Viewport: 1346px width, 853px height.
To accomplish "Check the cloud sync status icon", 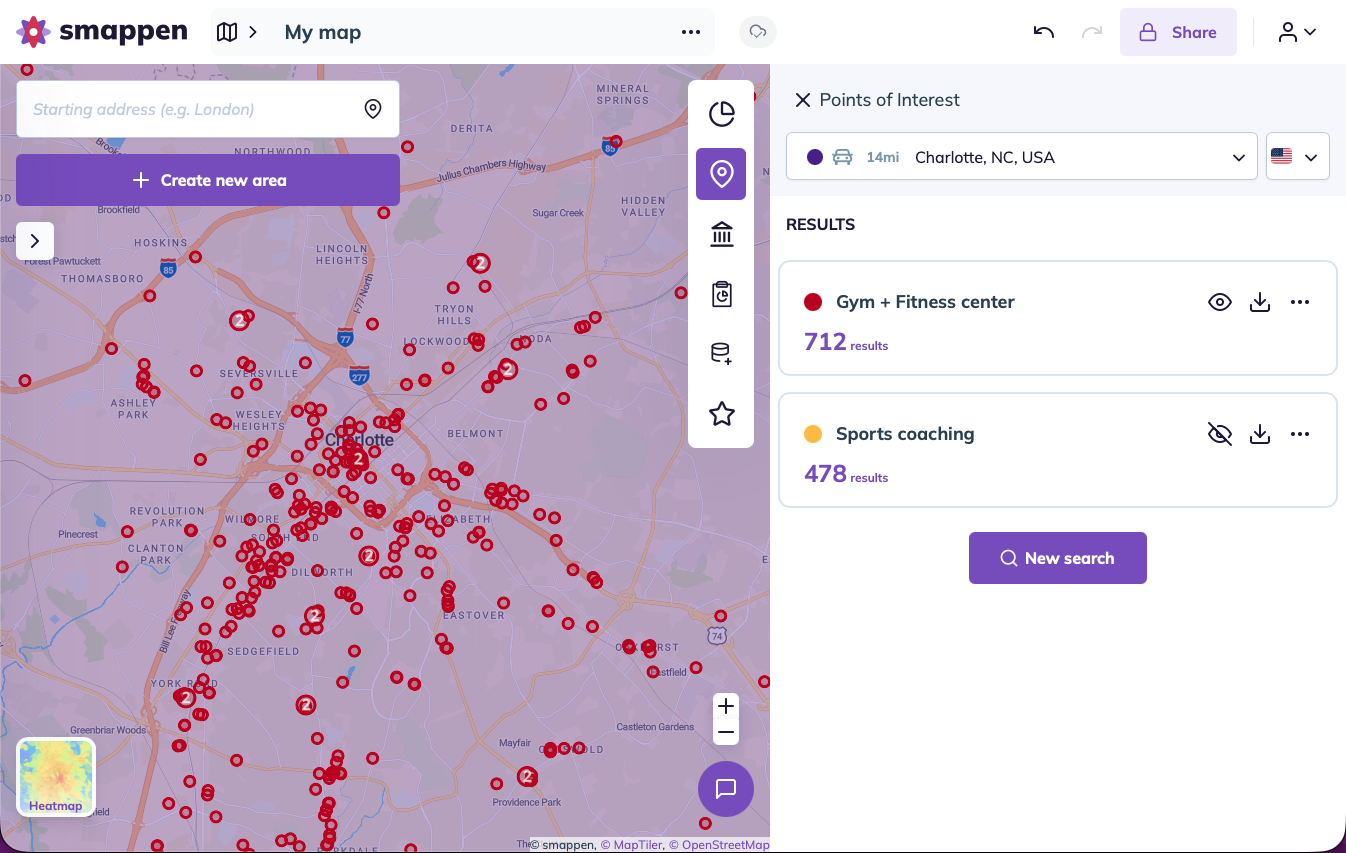I will (x=758, y=32).
